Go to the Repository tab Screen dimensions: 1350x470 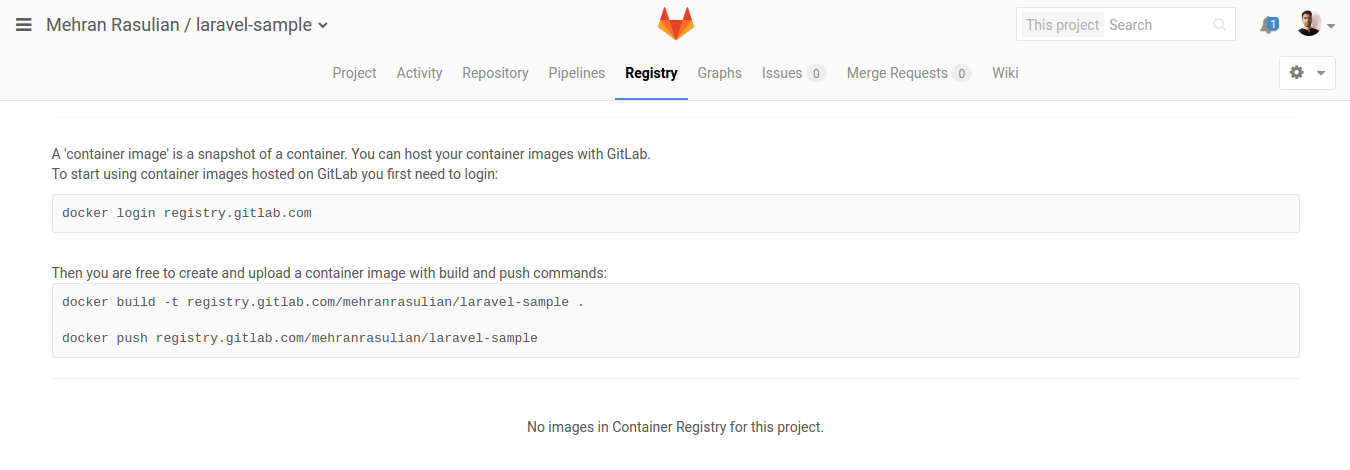coord(495,73)
